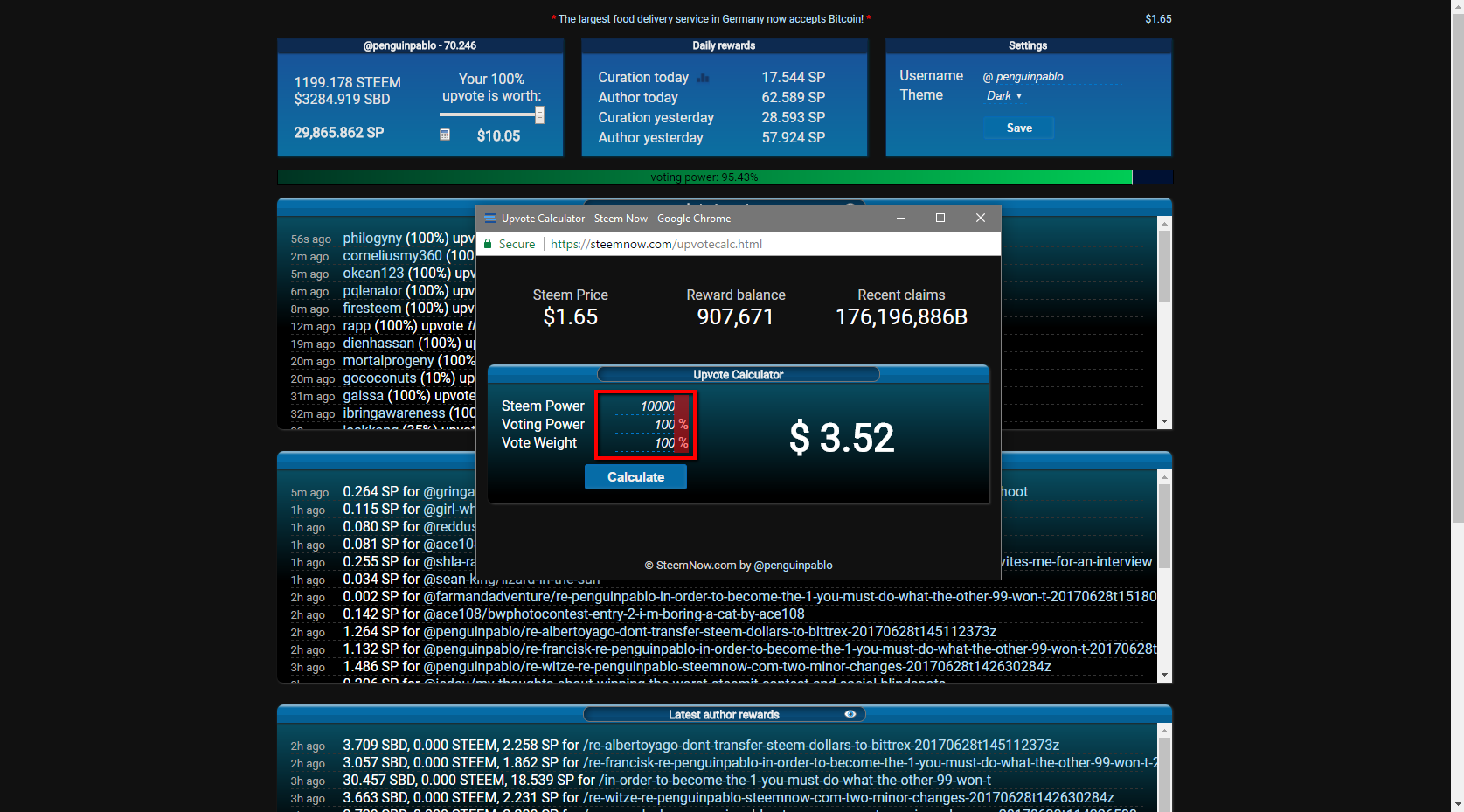The width and height of the screenshot is (1464, 812).
Task: Open the @ace108 bwphotocontest curation reward link
Action: (x=614, y=614)
